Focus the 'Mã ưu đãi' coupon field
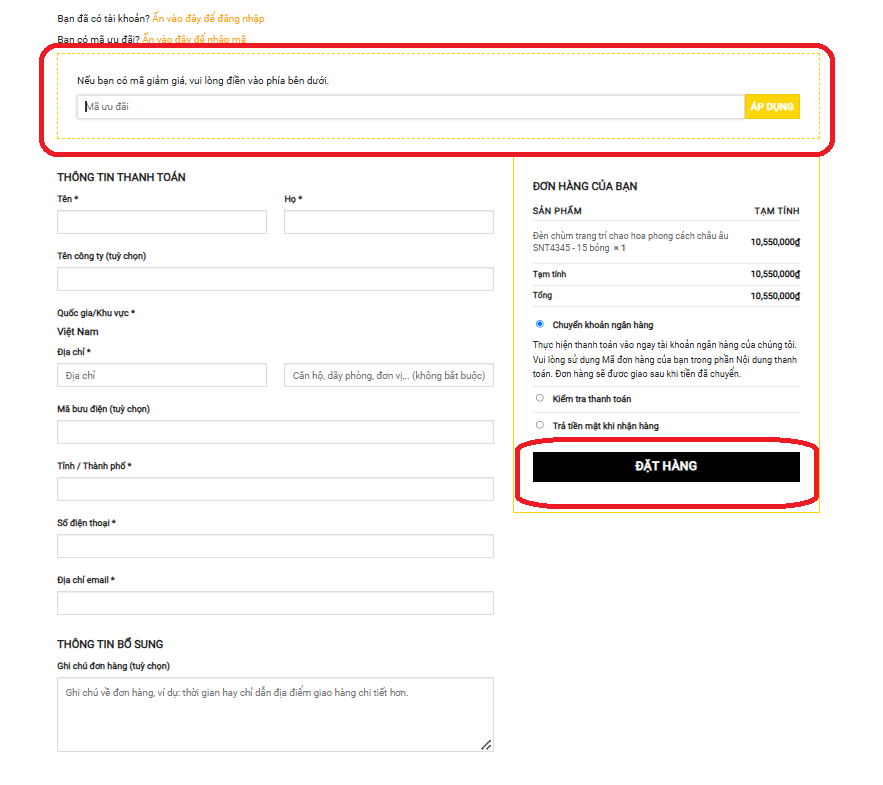The image size is (883, 785). pyautogui.click(x=410, y=107)
